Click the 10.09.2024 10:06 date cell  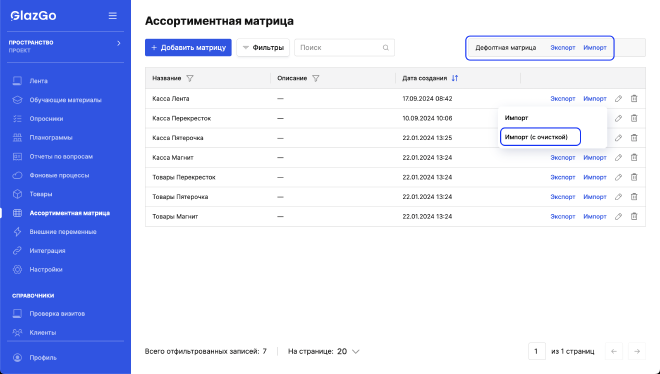coord(427,118)
